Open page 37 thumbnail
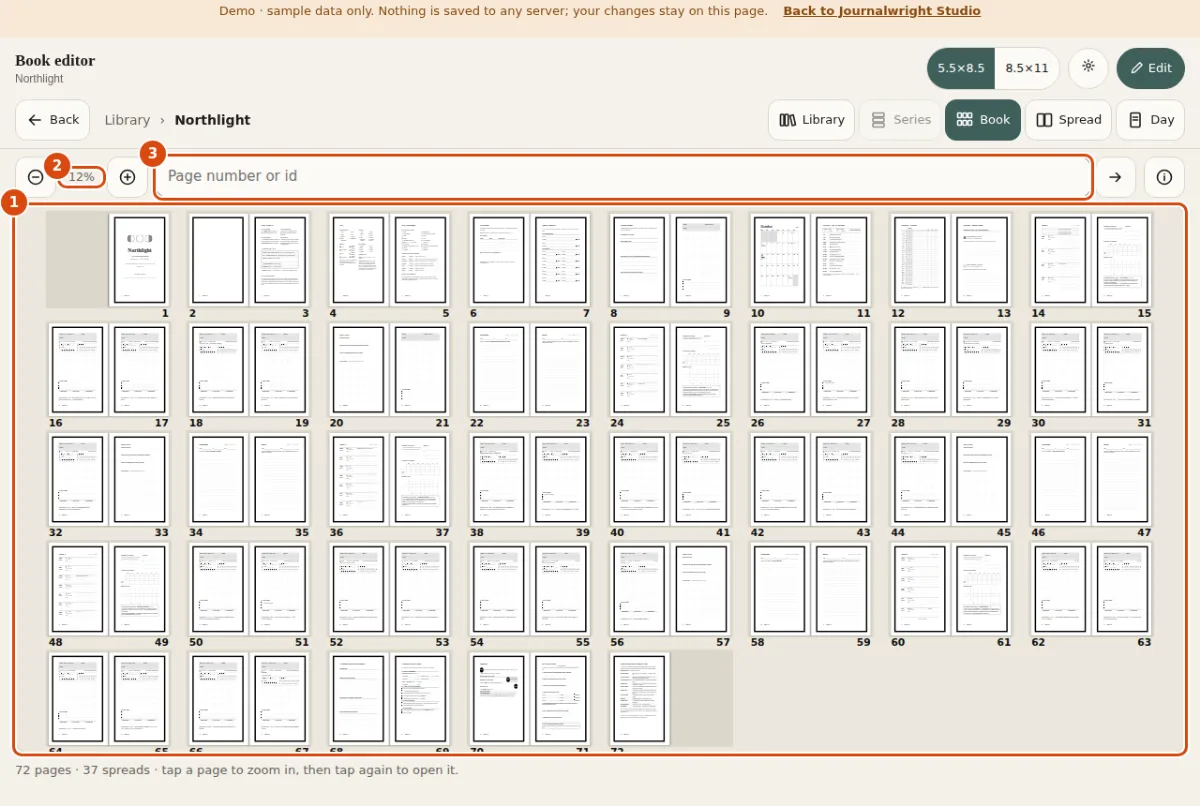This screenshot has width=1200, height=806. pyautogui.click(x=420, y=480)
